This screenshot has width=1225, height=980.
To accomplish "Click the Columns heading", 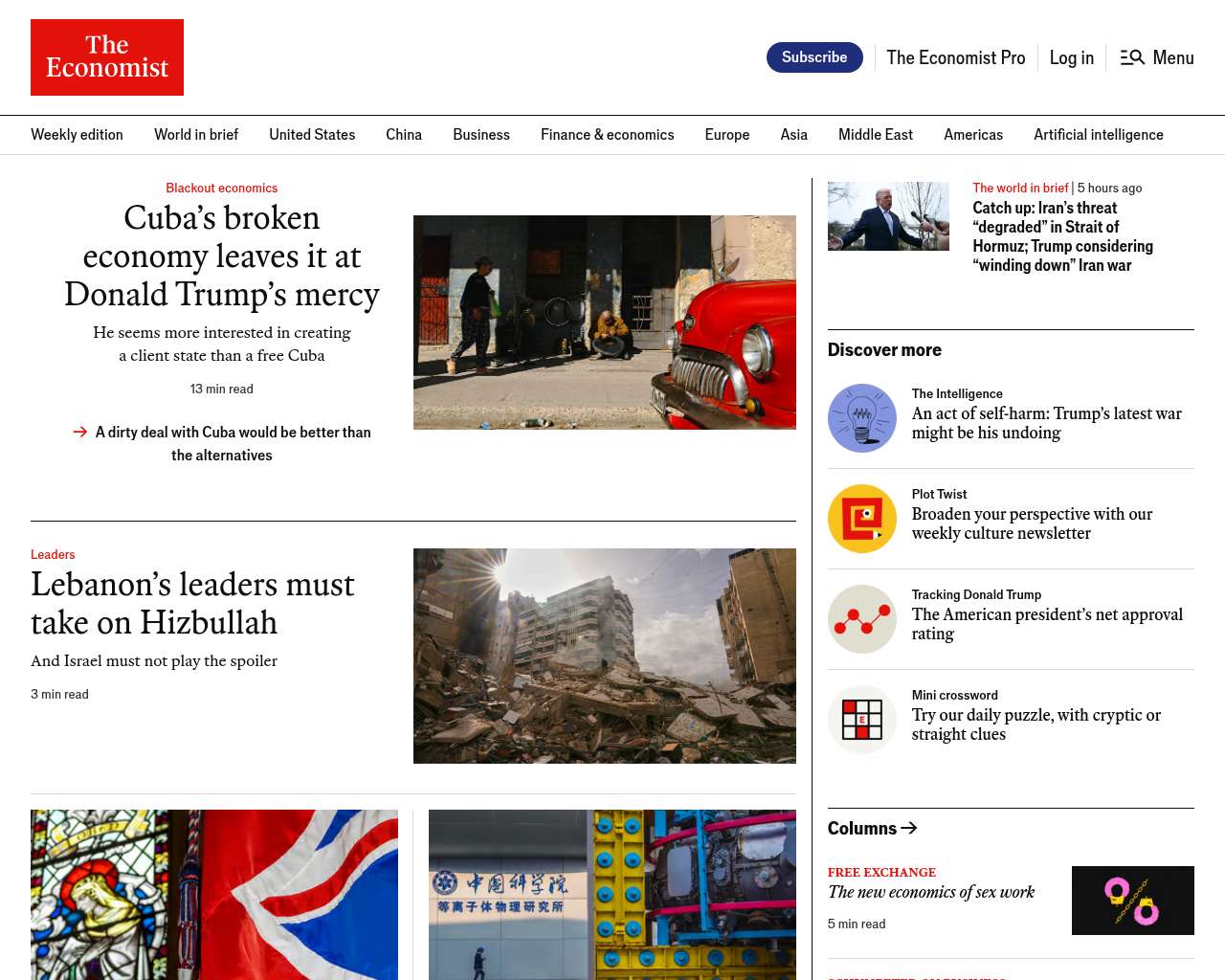I will point(862,828).
